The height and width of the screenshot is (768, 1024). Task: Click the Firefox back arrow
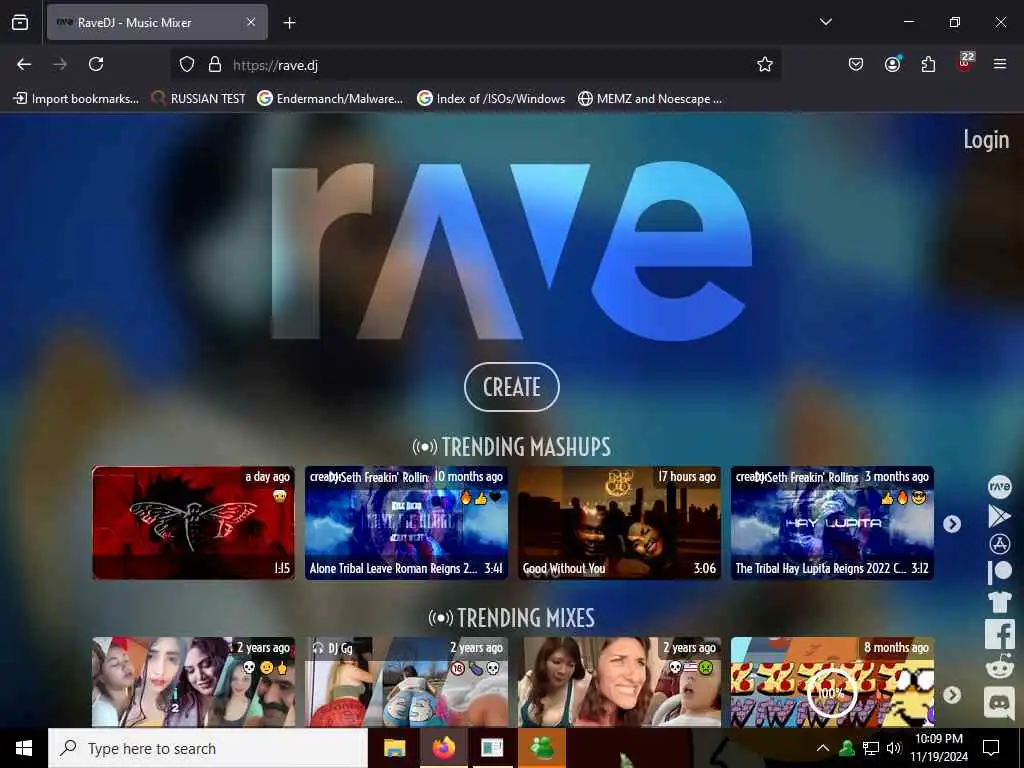click(24, 64)
